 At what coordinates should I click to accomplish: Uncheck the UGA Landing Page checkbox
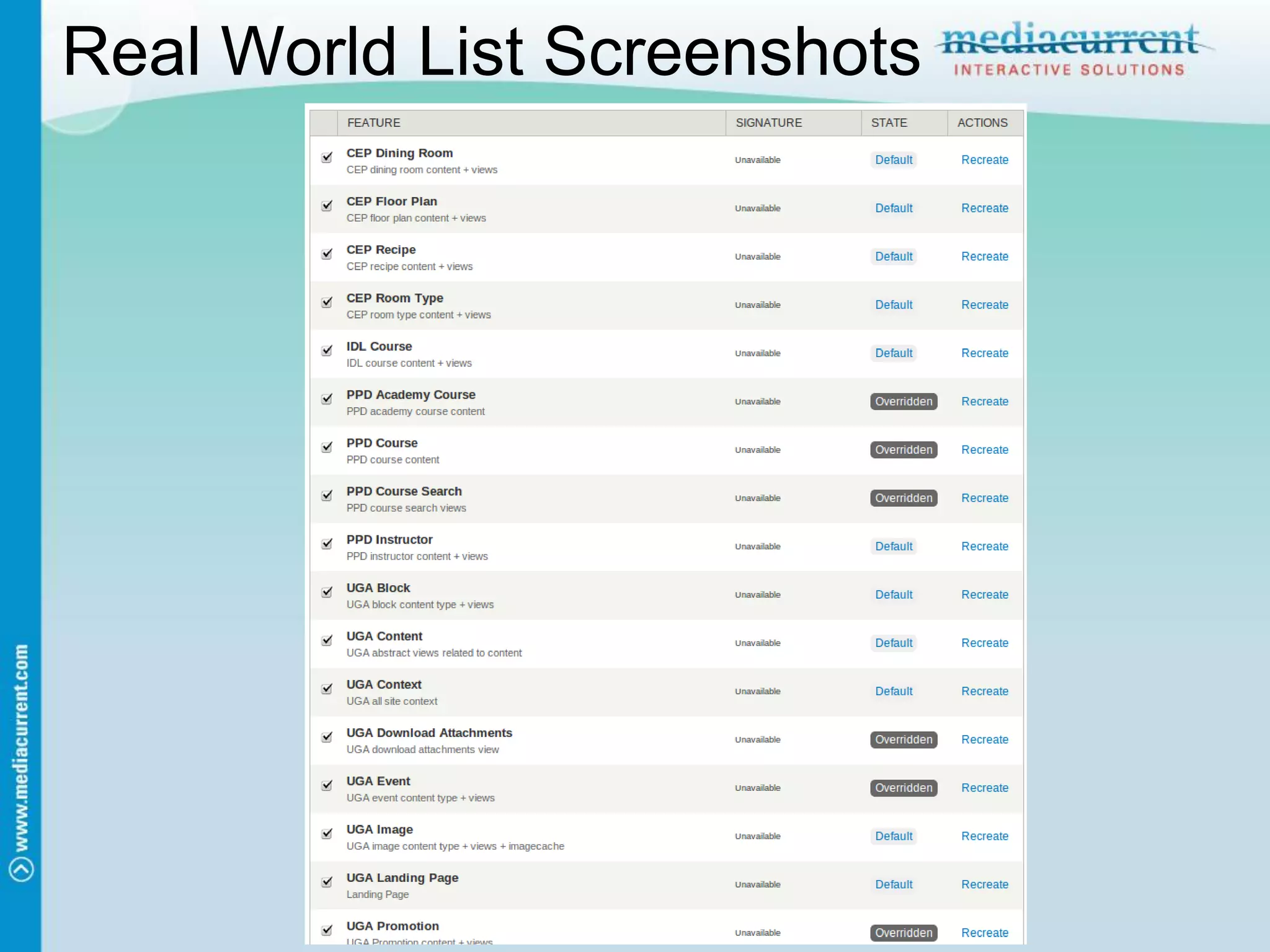click(327, 883)
